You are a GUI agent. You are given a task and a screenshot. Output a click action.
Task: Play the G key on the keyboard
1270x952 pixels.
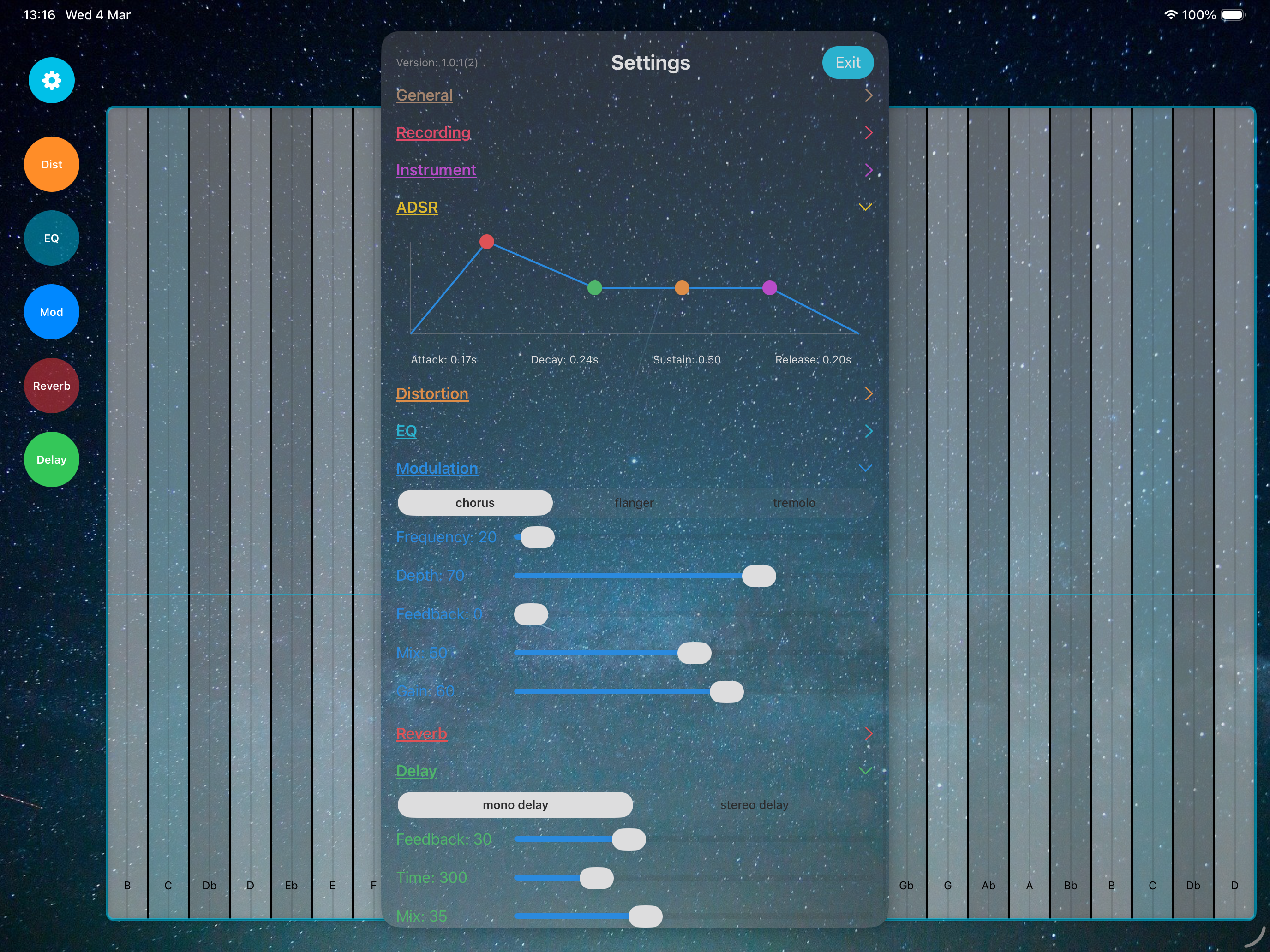pyautogui.click(x=947, y=513)
